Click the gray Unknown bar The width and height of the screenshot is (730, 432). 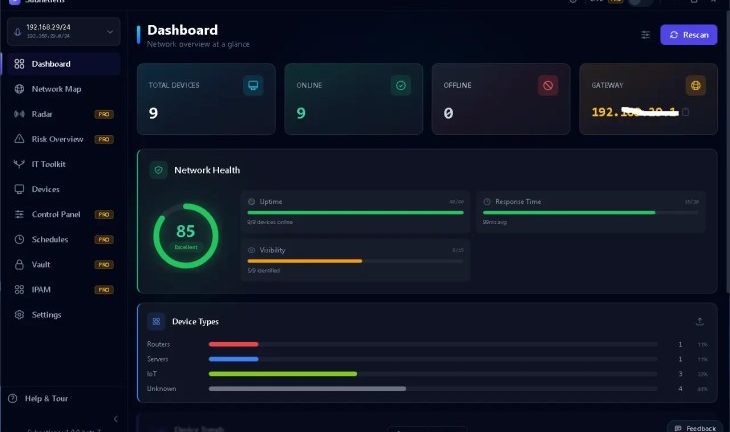click(307, 389)
